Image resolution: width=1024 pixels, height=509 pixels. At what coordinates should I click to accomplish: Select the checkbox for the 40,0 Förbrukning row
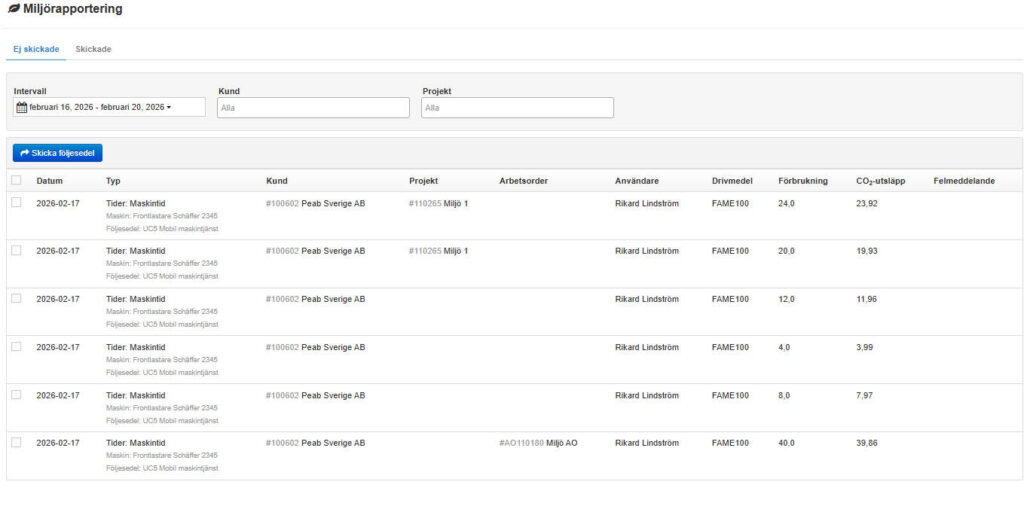pyautogui.click(x=16, y=442)
